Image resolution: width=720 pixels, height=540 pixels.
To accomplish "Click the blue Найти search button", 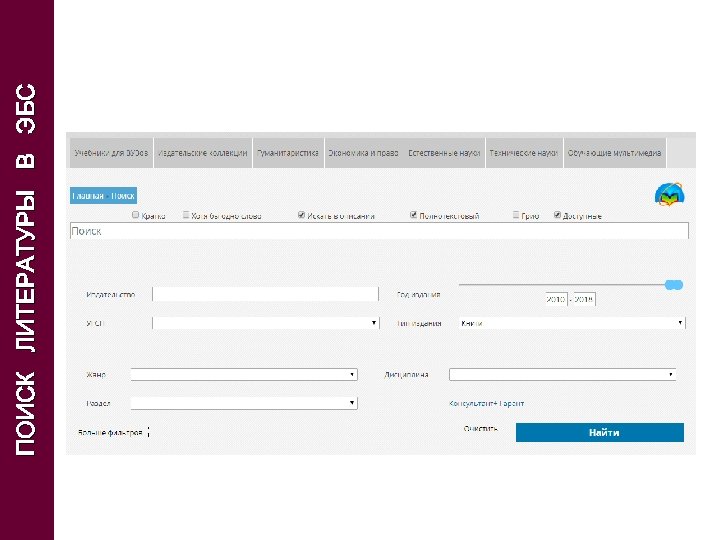I will pyautogui.click(x=600, y=433).
